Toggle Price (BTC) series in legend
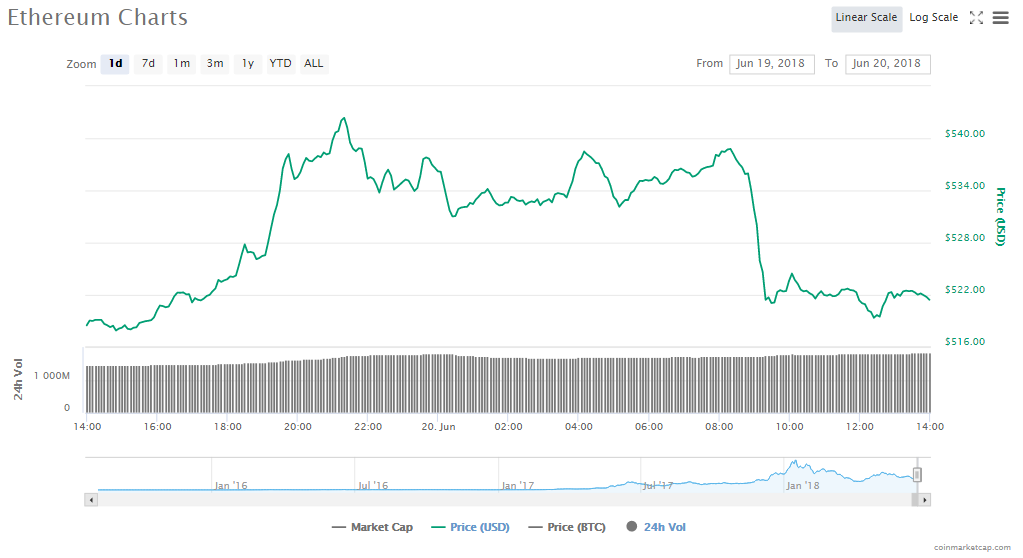 coord(566,527)
